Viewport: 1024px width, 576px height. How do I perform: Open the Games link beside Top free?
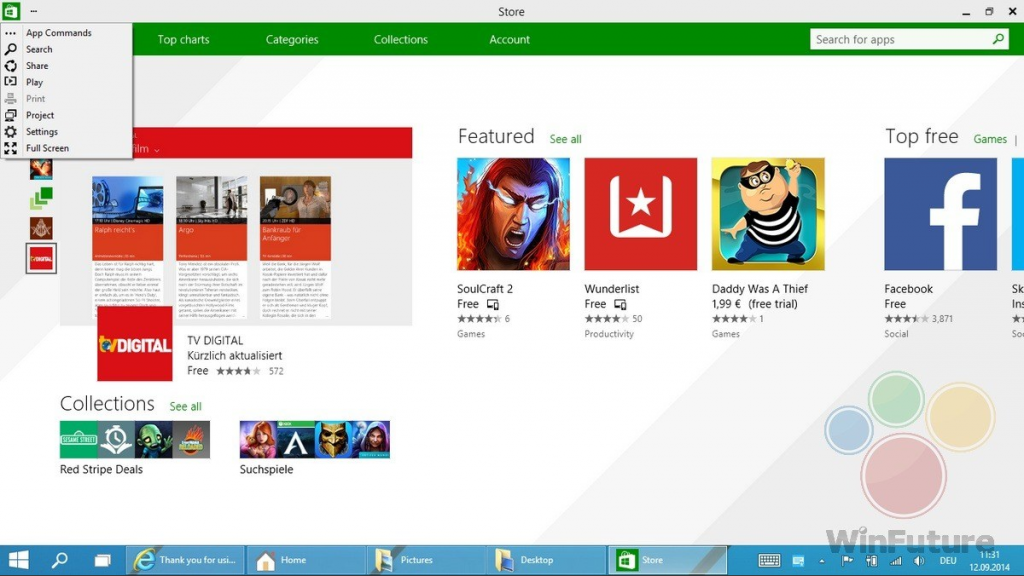click(990, 139)
